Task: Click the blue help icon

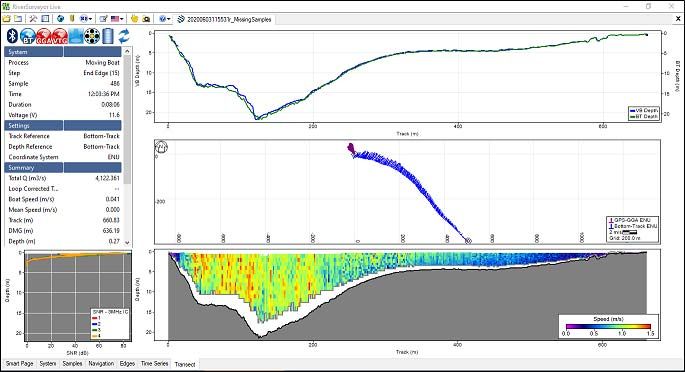Action: pos(162,19)
